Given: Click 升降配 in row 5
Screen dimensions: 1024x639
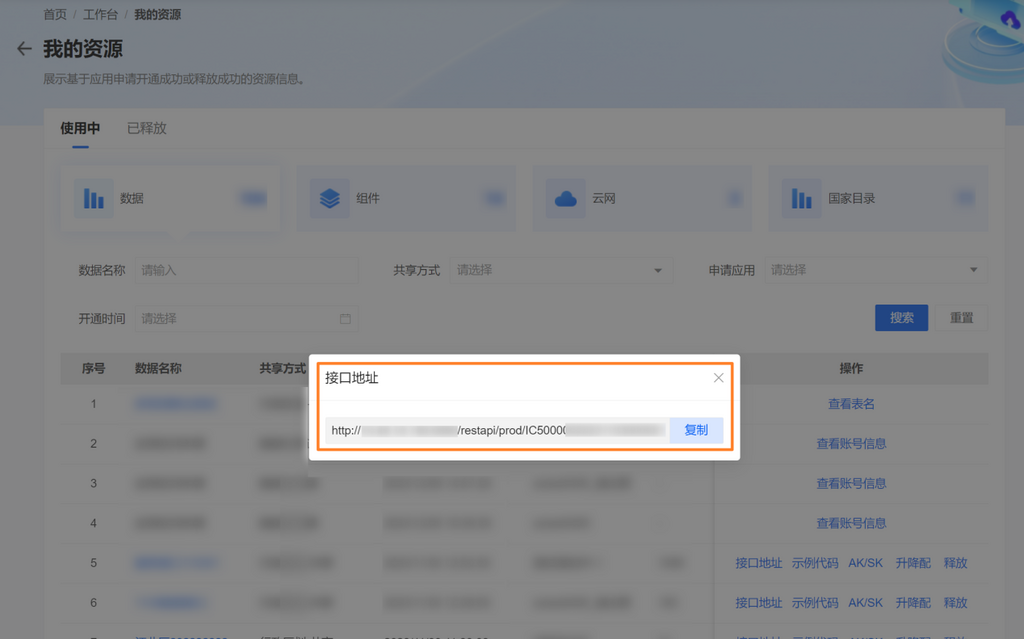Looking at the screenshot, I should (913, 563).
